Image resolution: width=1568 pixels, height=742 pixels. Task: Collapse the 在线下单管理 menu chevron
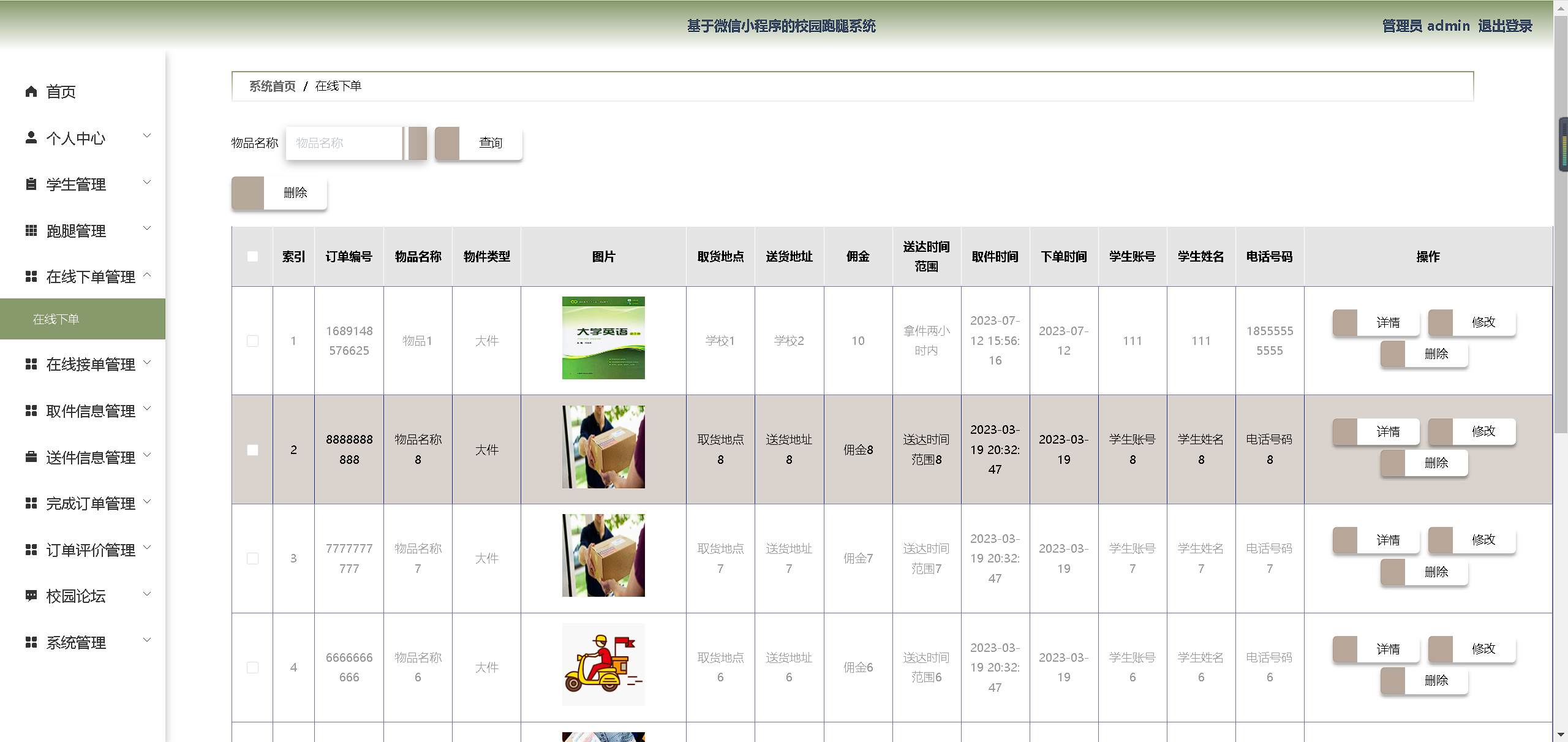[147, 275]
